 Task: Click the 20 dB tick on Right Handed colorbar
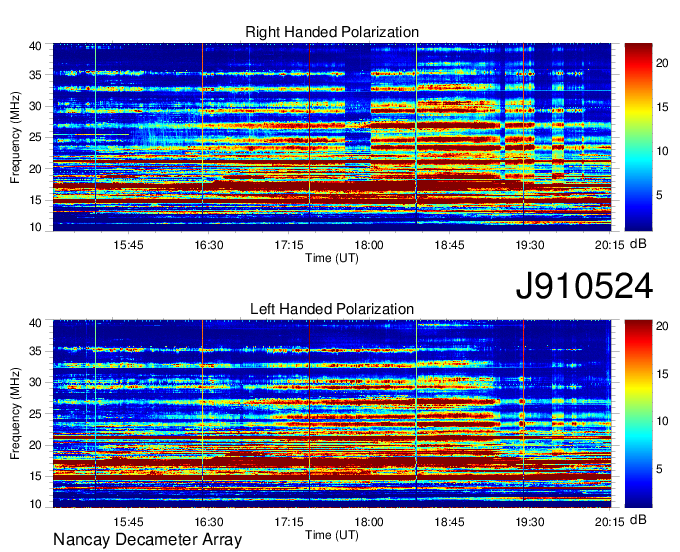click(x=662, y=63)
